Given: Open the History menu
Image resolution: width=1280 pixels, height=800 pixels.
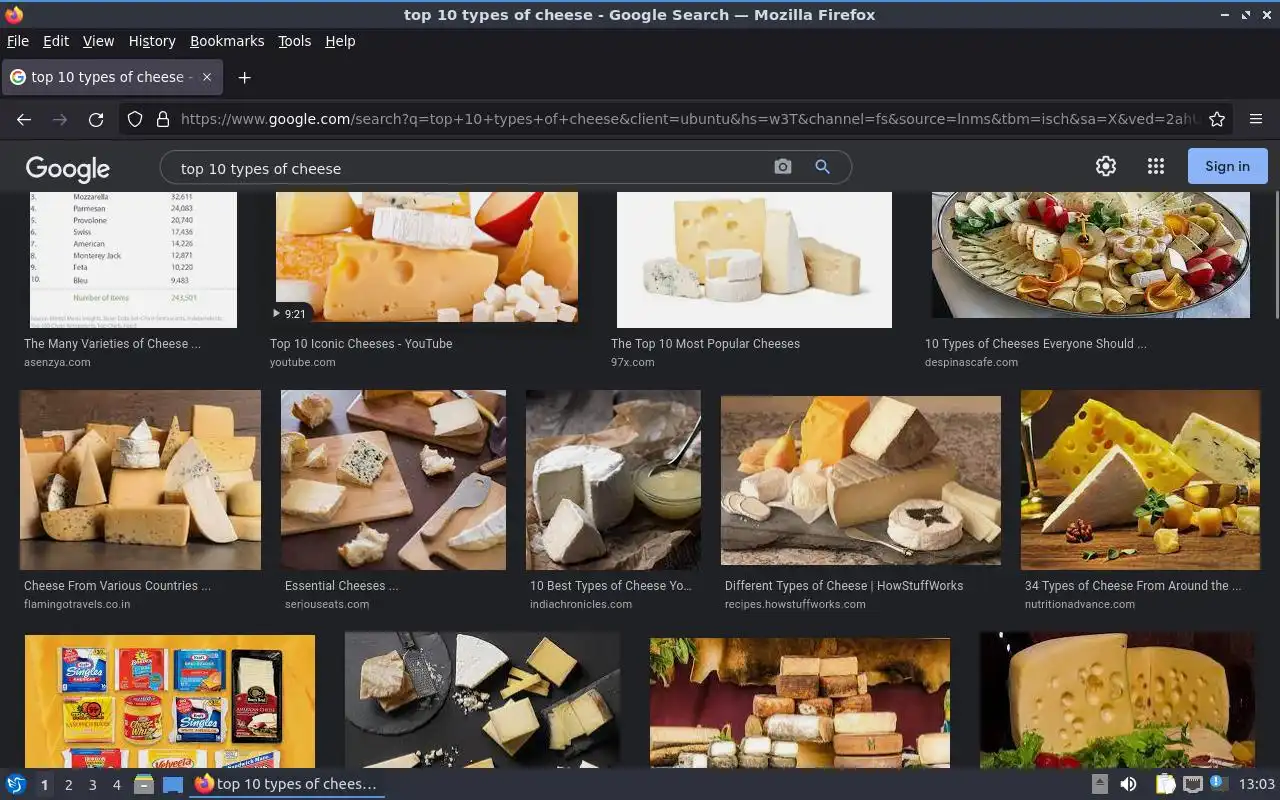Looking at the screenshot, I should [152, 41].
